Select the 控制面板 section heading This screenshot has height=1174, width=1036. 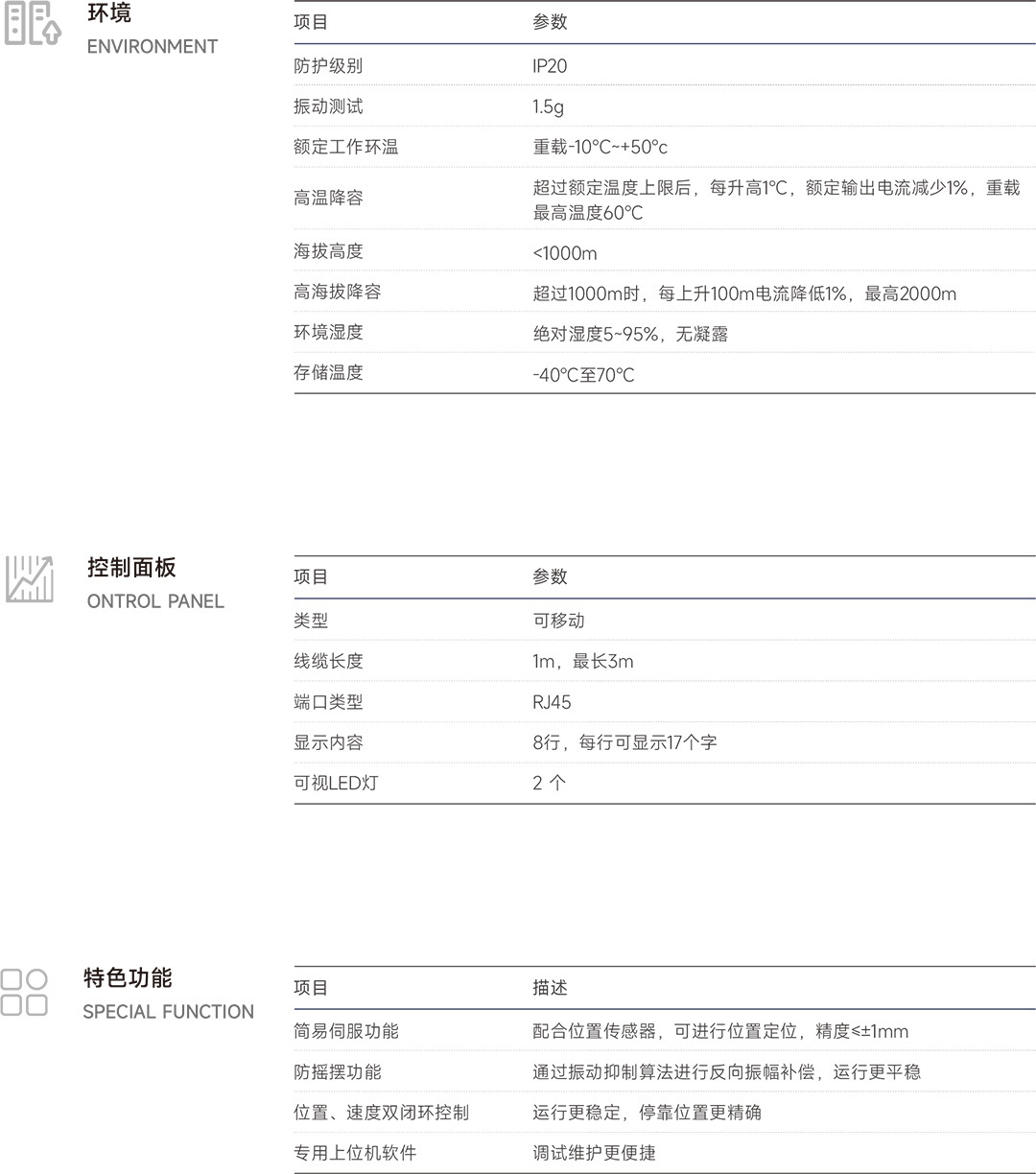pyautogui.click(x=131, y=567)
